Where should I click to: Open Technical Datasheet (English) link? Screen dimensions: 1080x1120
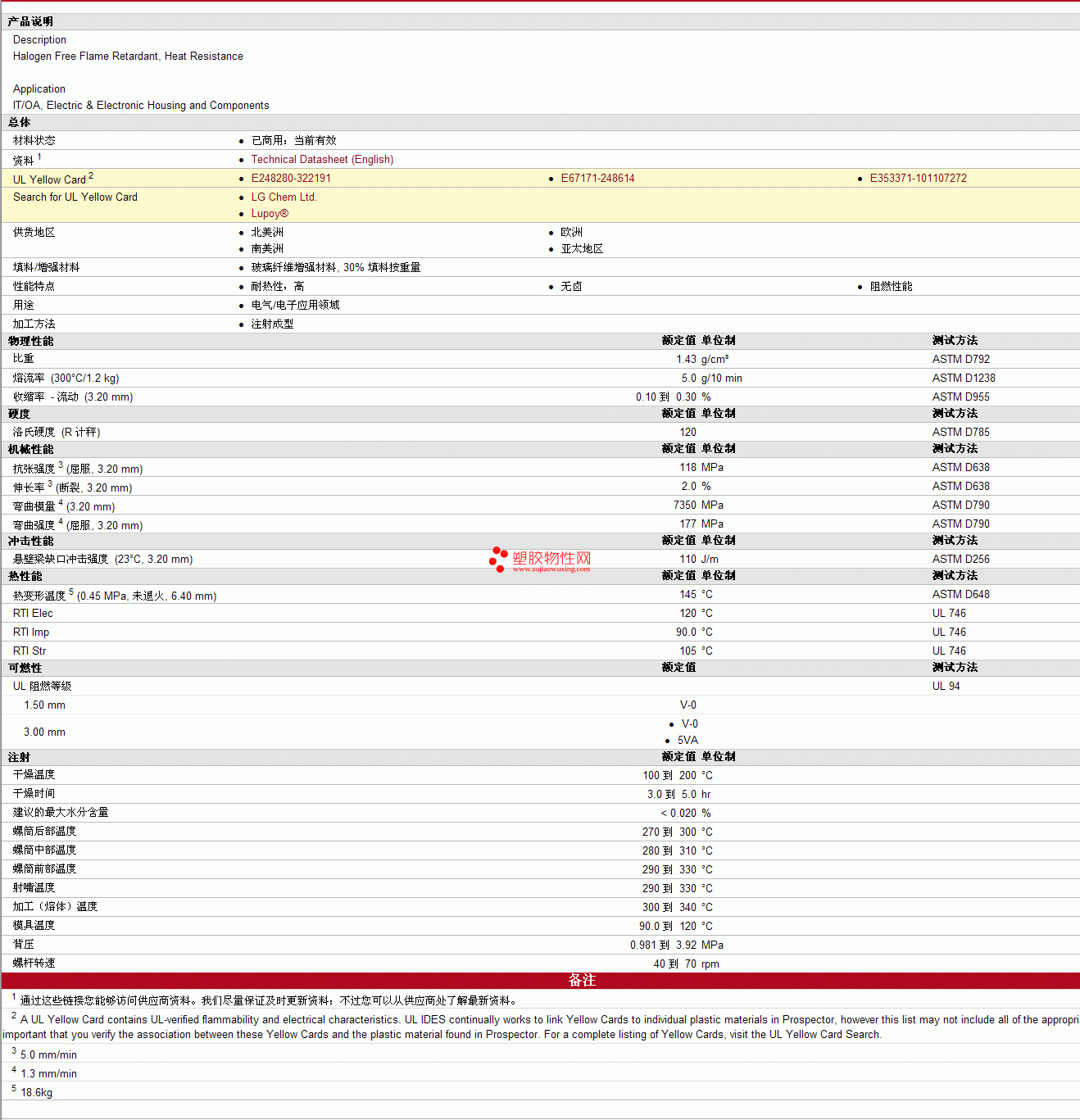[322, 160]
